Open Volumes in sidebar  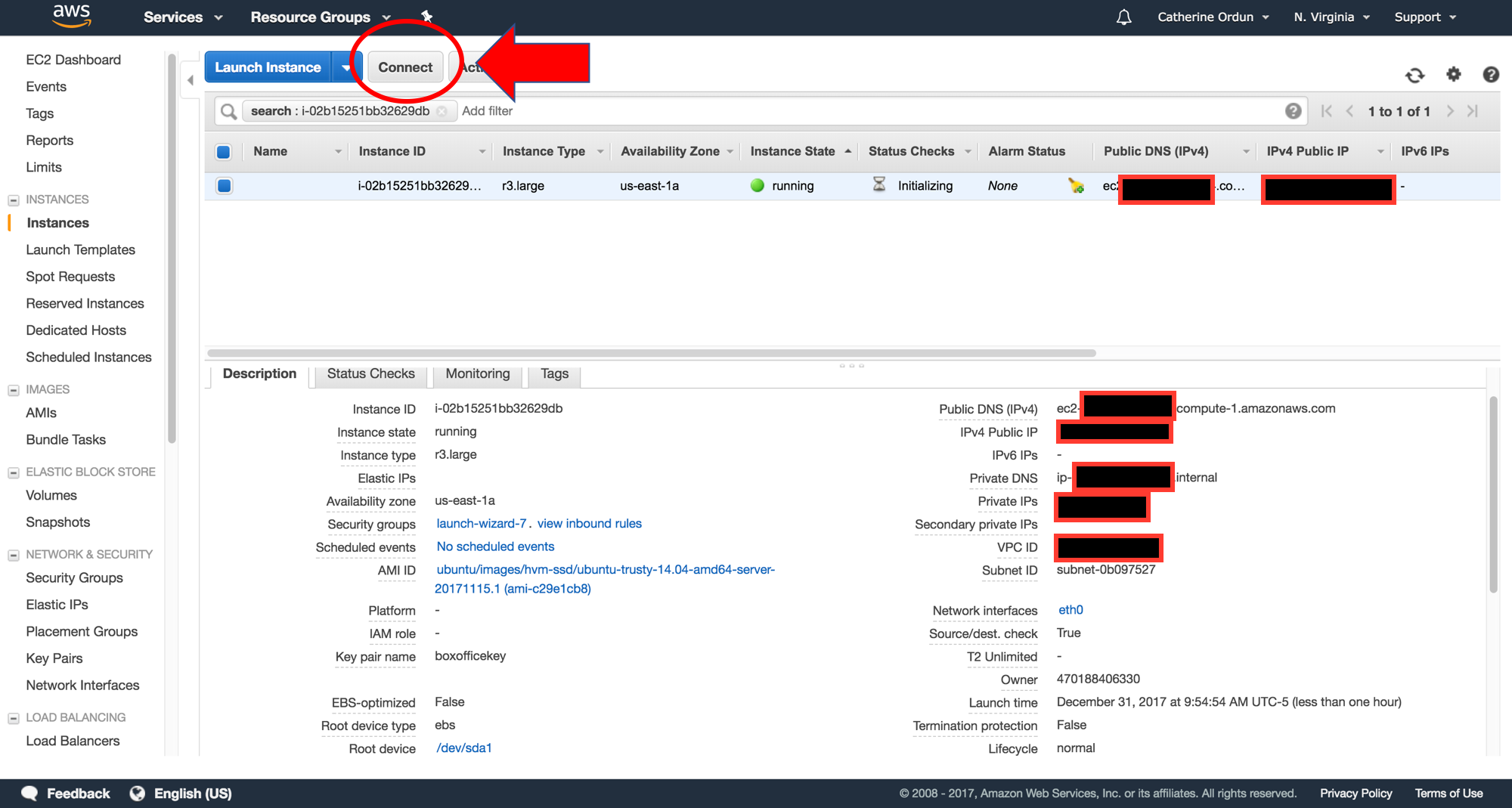coord(51,496)
